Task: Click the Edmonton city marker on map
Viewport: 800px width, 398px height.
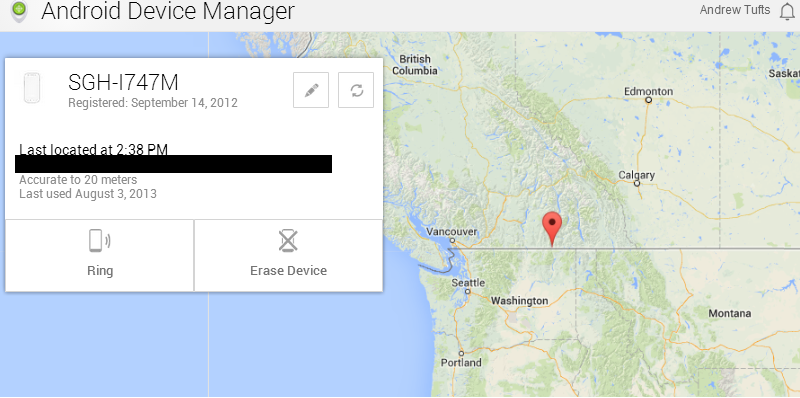Action: click(648, 100)
